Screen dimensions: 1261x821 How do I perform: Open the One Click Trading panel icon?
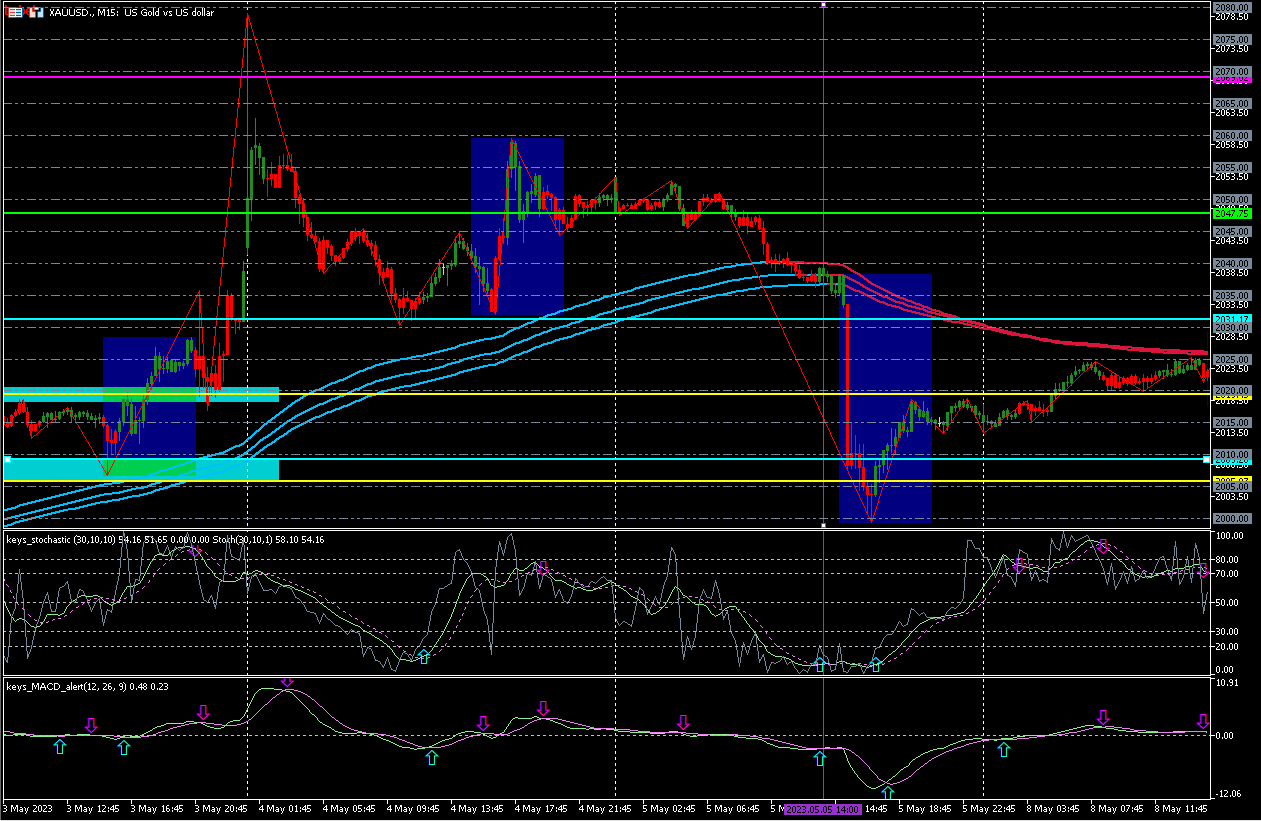point(15,13)
